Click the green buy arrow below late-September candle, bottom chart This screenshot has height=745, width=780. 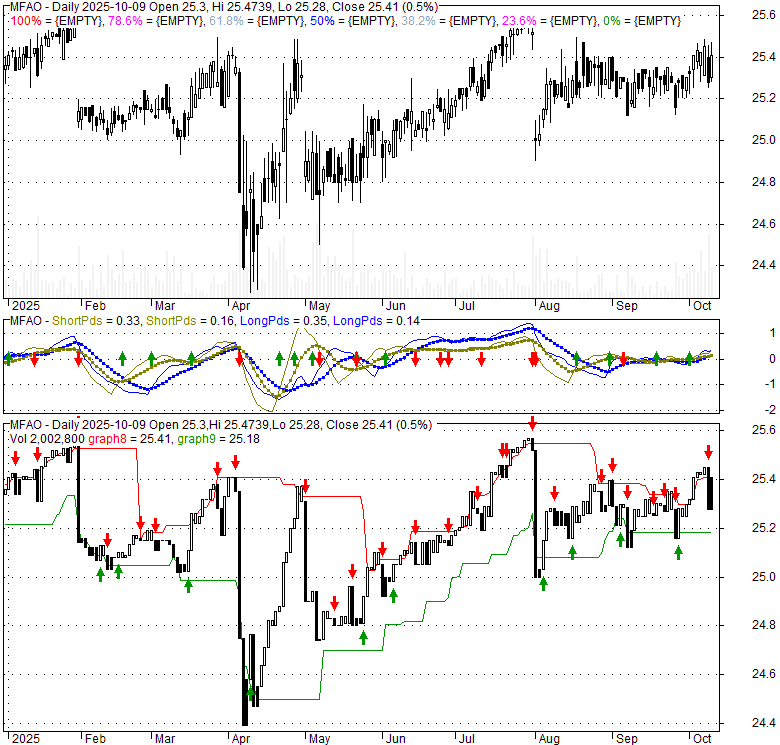pyautogui.click(x=679, y=553)
